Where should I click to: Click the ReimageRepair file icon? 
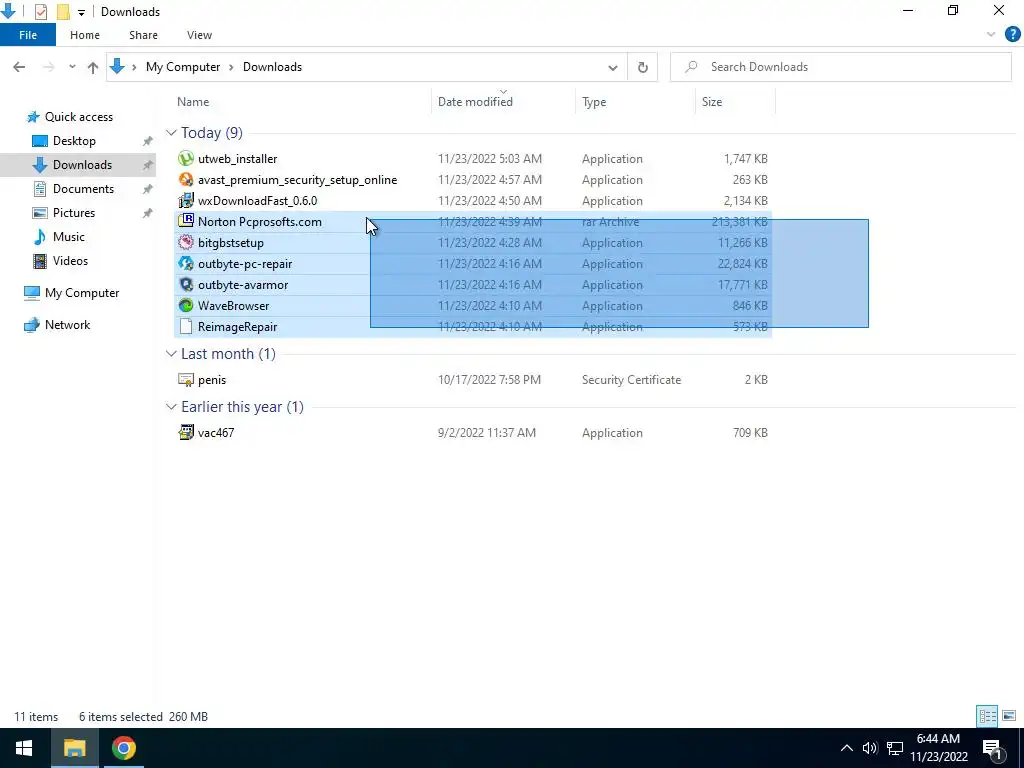[x=186, y=327]
